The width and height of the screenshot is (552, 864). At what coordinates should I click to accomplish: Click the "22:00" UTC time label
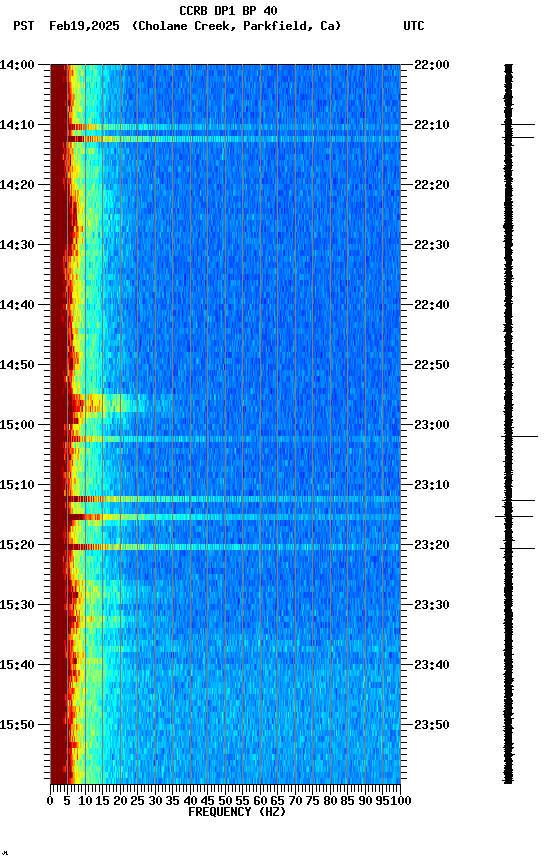[432, 65]
